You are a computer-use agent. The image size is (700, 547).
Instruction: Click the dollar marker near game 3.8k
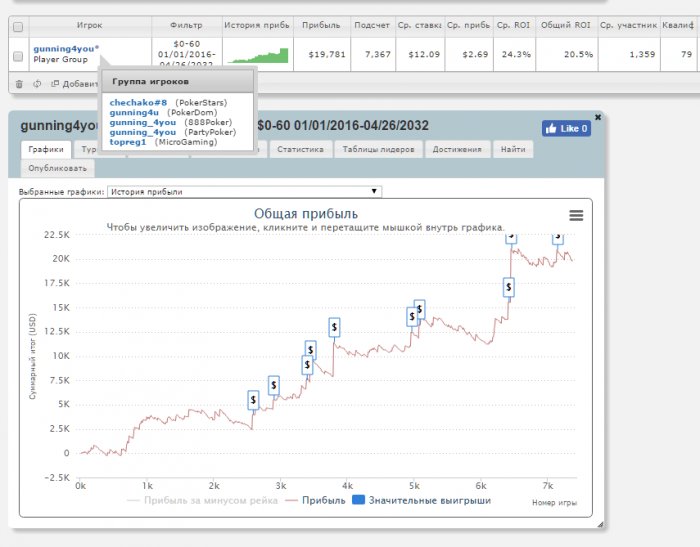334,327
